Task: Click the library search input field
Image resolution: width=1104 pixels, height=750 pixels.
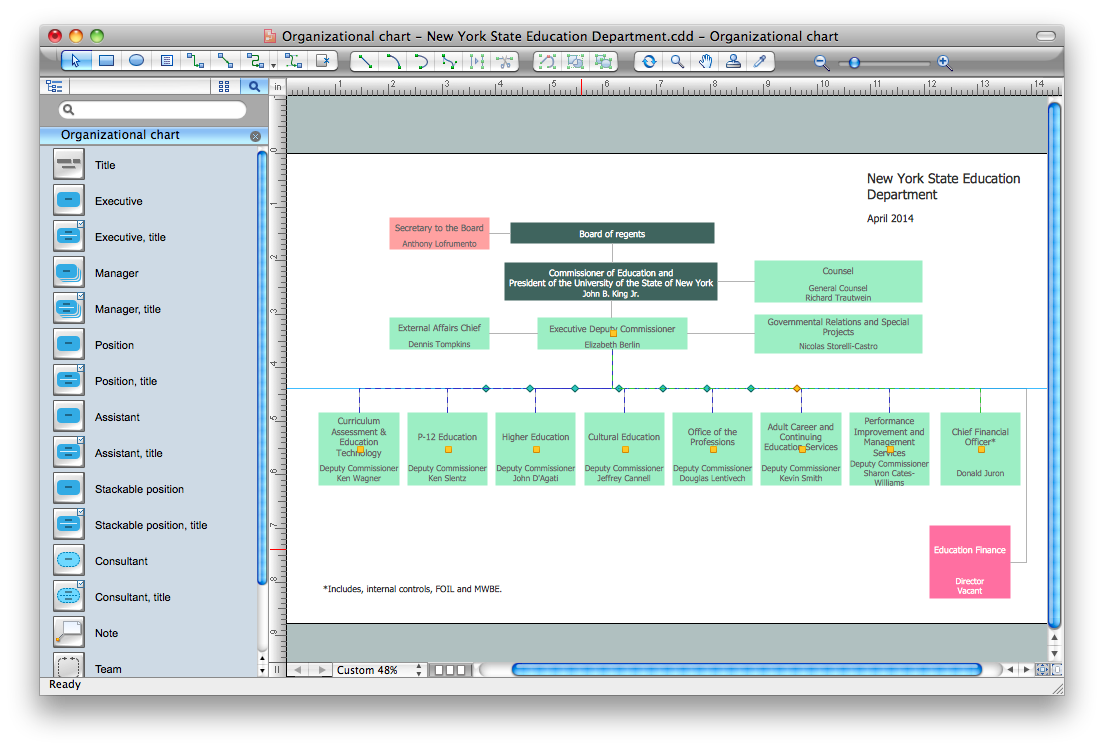Action: pos(152,110)
